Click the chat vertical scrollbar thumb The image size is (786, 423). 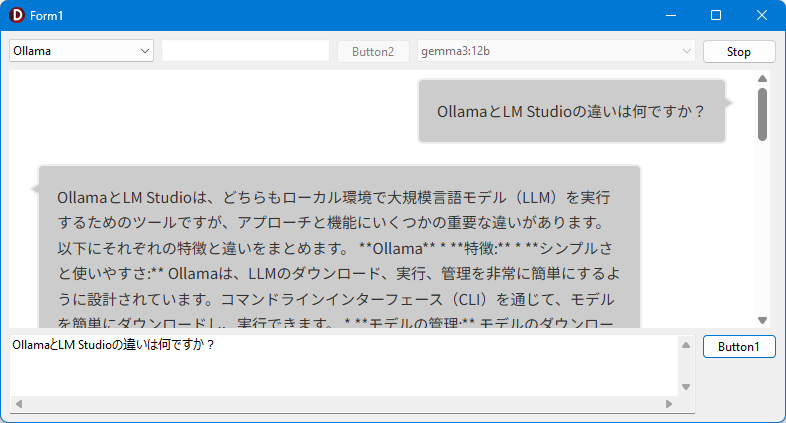[762, 115]
